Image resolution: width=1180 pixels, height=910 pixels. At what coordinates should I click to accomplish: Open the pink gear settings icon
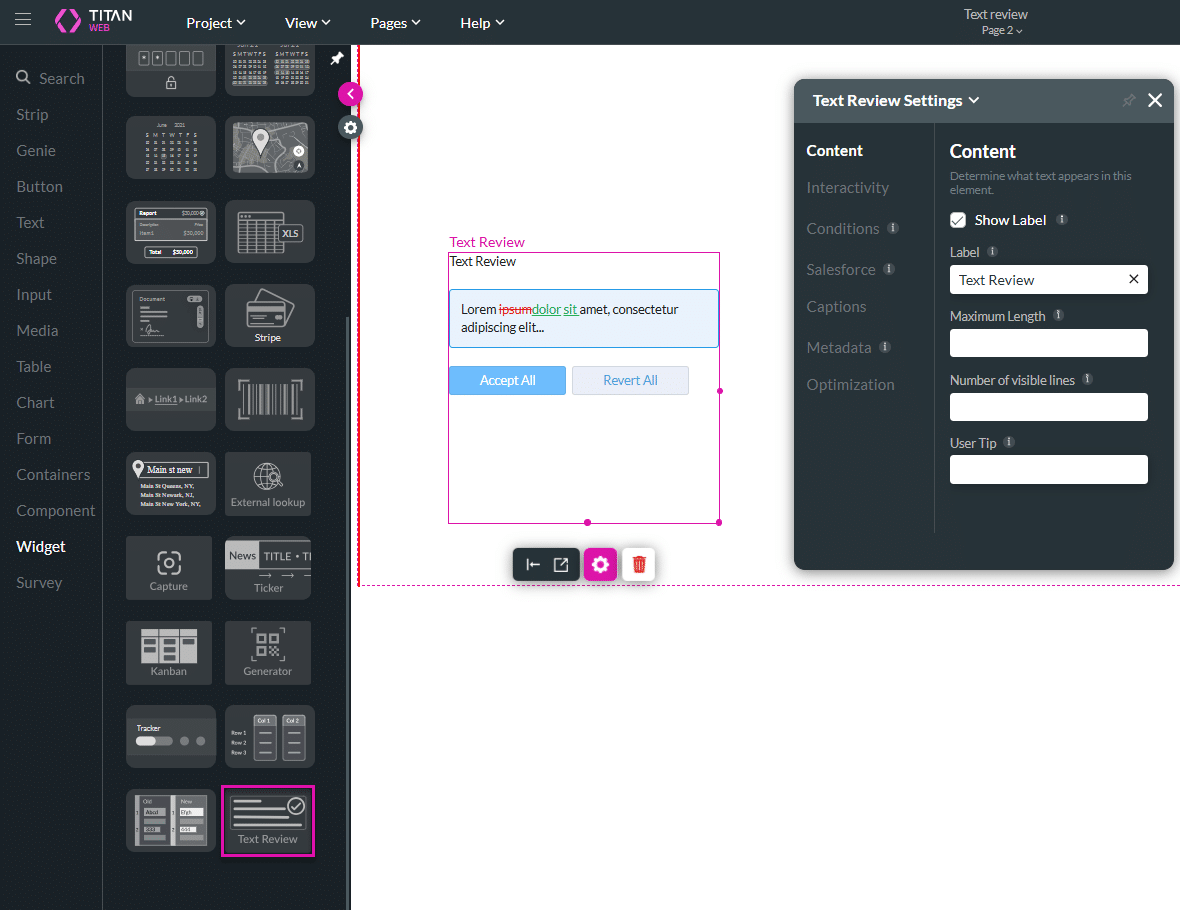[x=600, y=565]
